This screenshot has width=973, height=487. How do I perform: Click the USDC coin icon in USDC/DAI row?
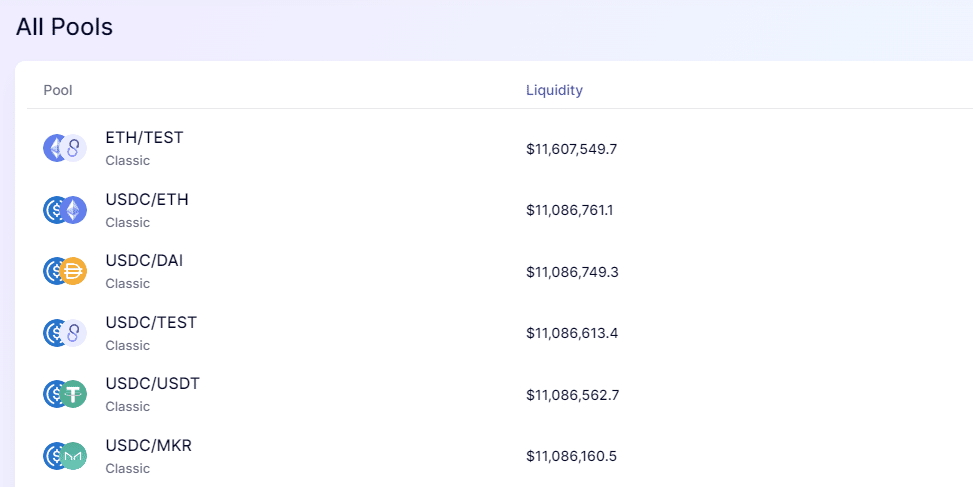[x=53, y=271]
